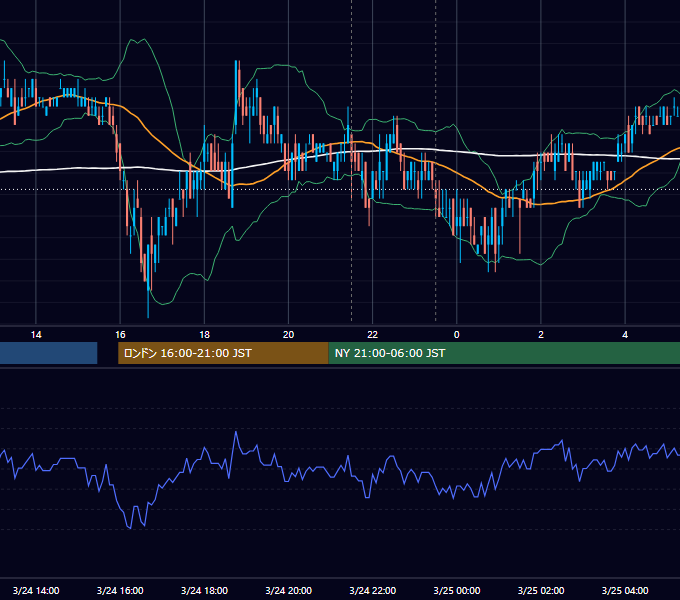Click the 2 hour axis label
This screenshot has height=600, width=680.
(541, 335)
